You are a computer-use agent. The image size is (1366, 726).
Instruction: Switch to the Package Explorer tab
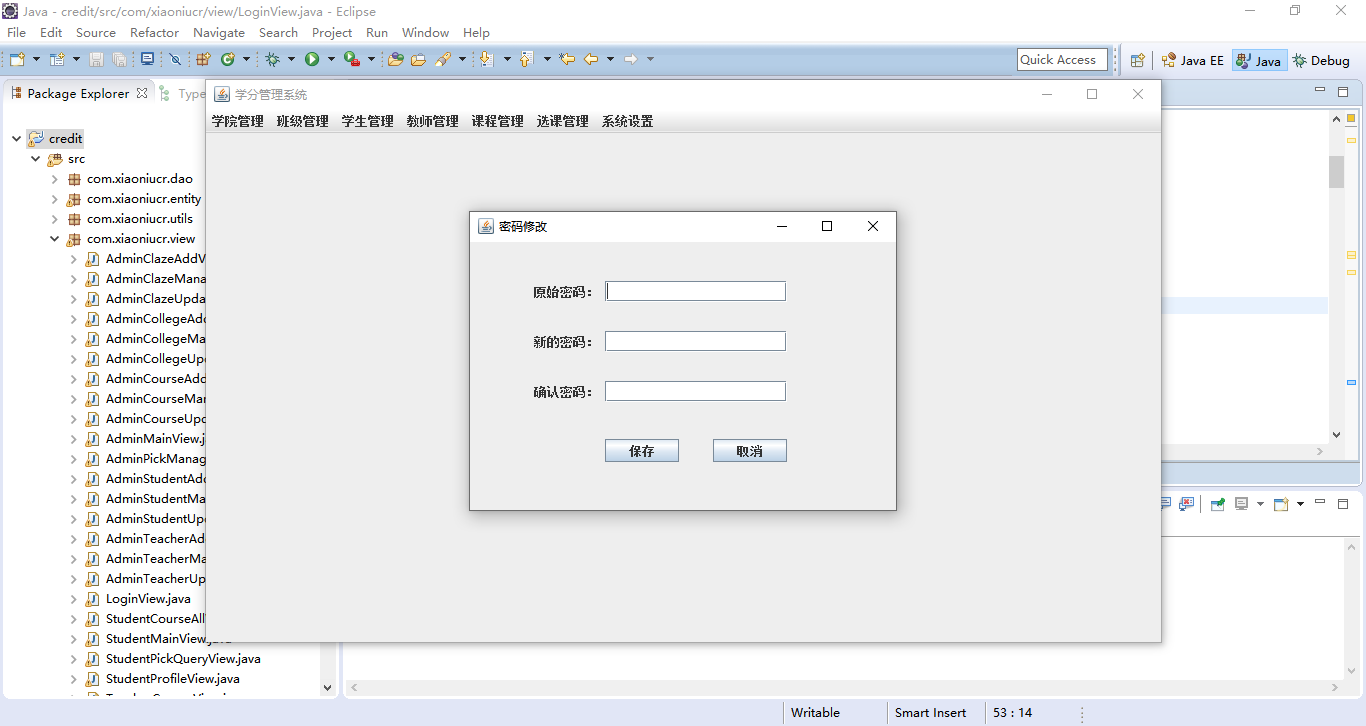pyautogui.click(x=78, y=93)
